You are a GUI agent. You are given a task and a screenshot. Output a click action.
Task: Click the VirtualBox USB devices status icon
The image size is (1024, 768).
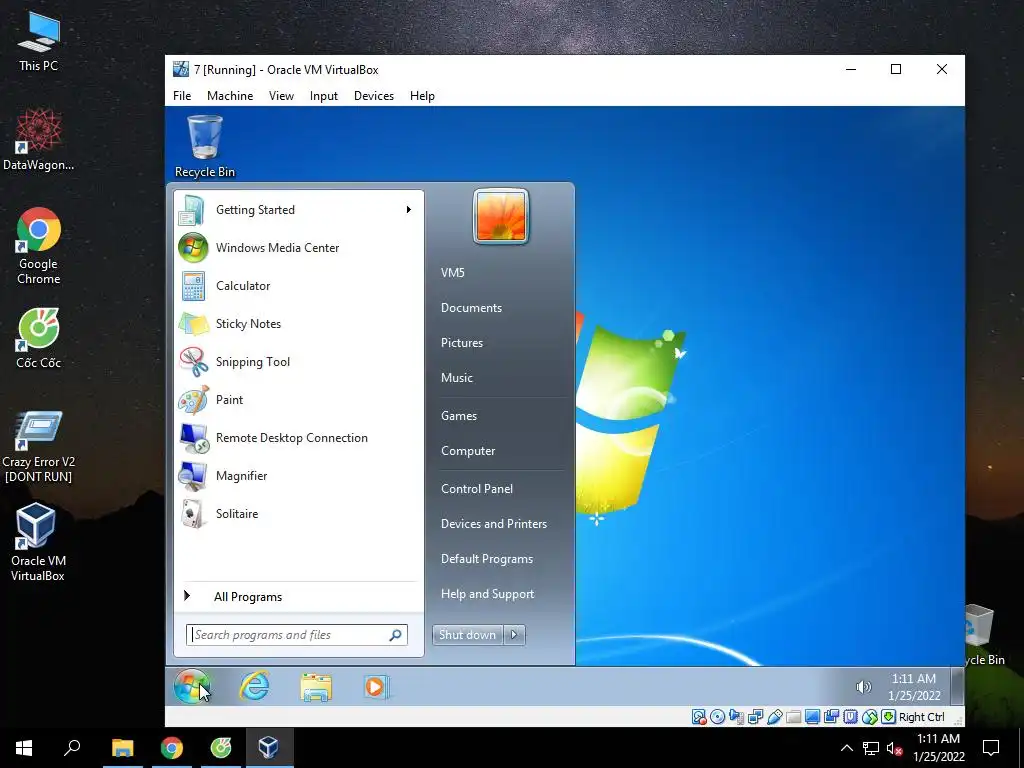pyautogui.click(x=775, y=717)
